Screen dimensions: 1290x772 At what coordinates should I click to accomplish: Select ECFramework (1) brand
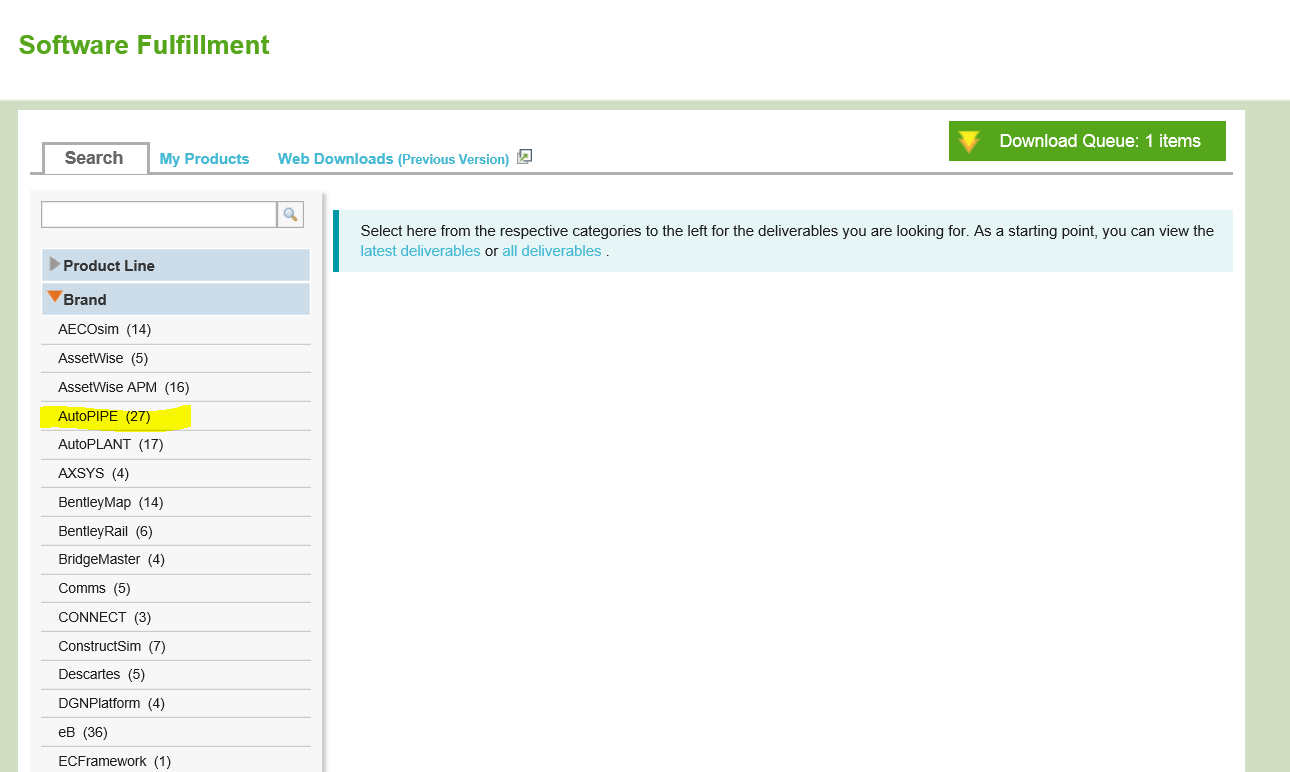click(x=115, y=761)
